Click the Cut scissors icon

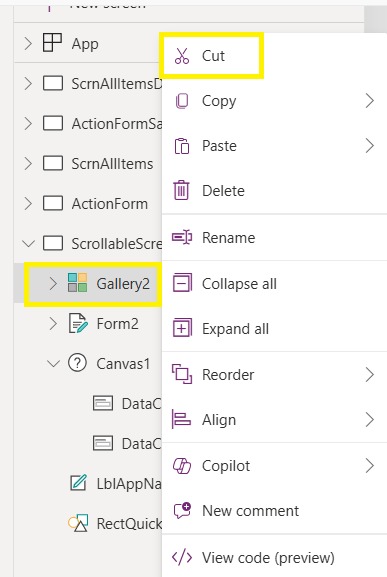click(x=182, y=56)
